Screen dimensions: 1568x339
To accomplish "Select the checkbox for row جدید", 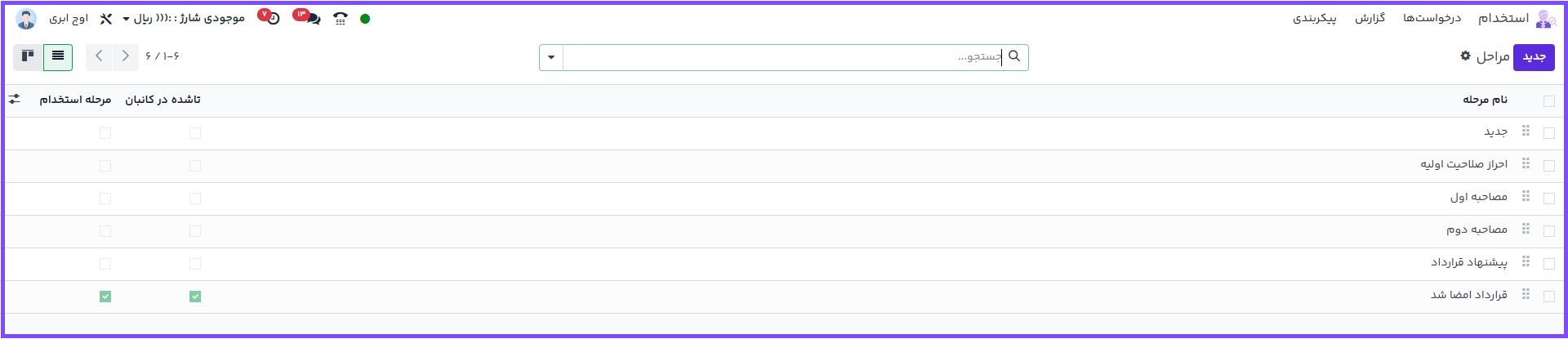I will (1549, 132).
